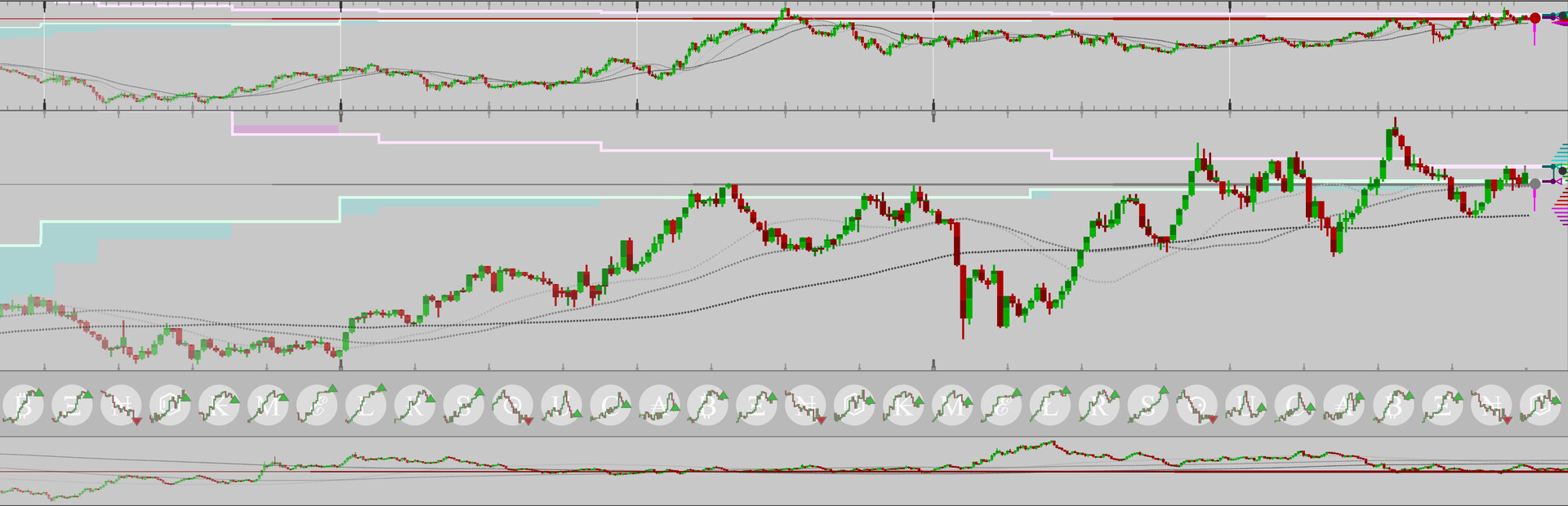The height and width of the screenshot is (506, 1568).
Task: Choose the leftmost K coin chart icon
Action: (219, 405)
